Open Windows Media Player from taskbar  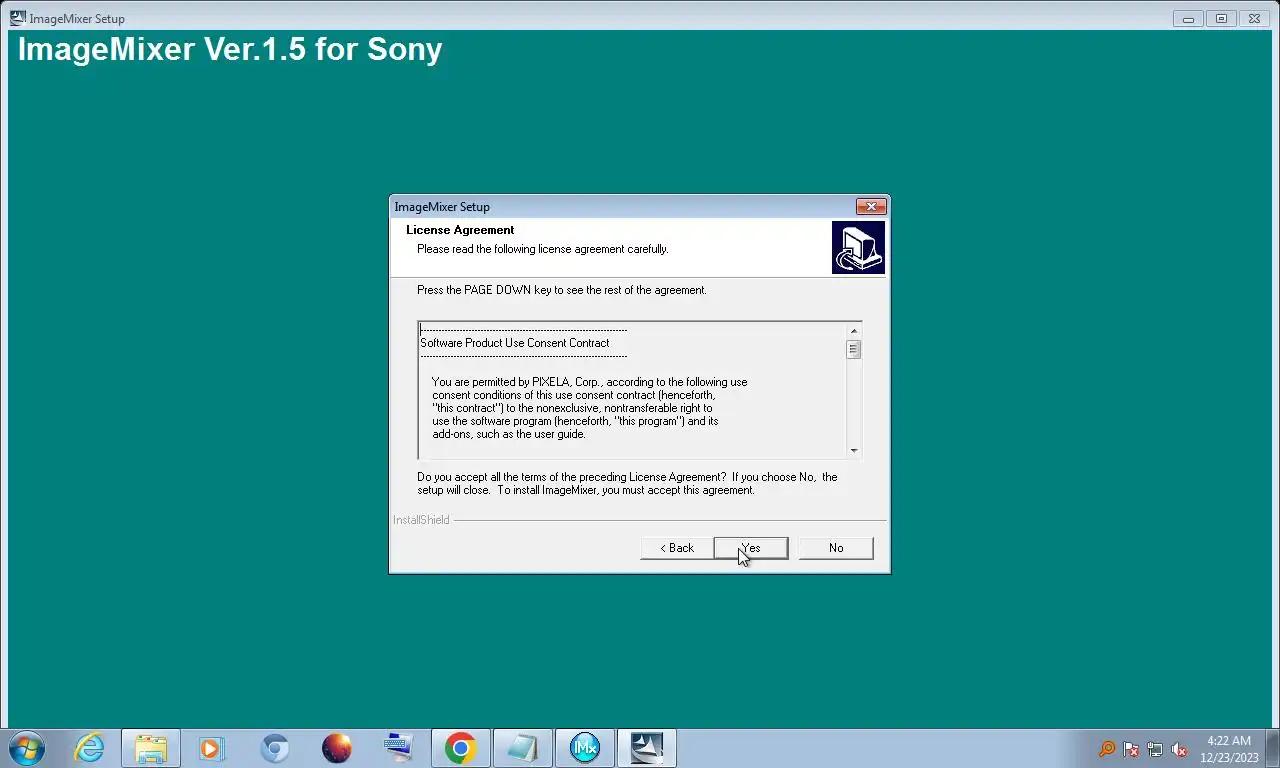(212, 748)
